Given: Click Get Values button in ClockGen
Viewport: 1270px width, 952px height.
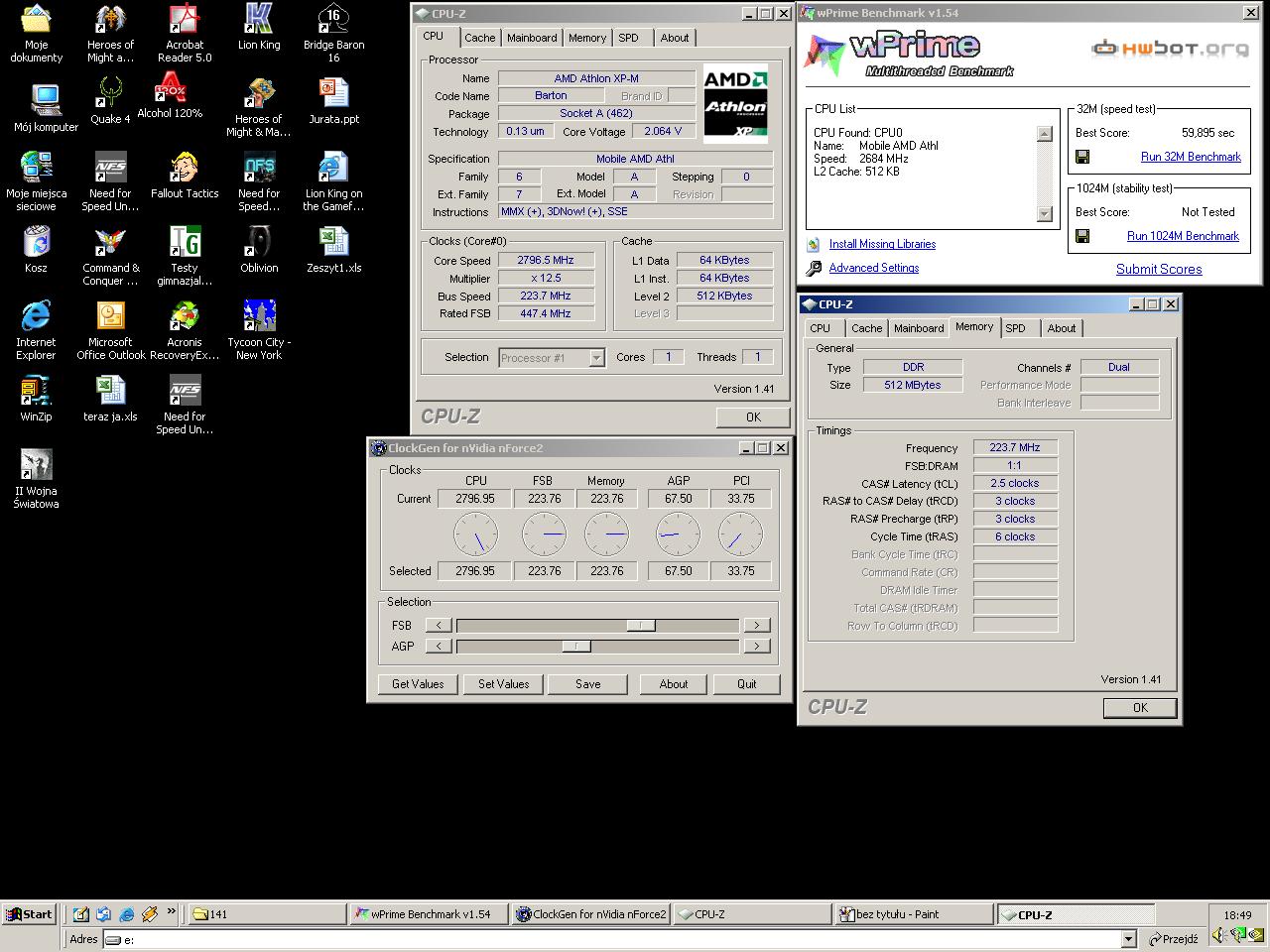Looking at the screenshot, I should tap(418, 684).
